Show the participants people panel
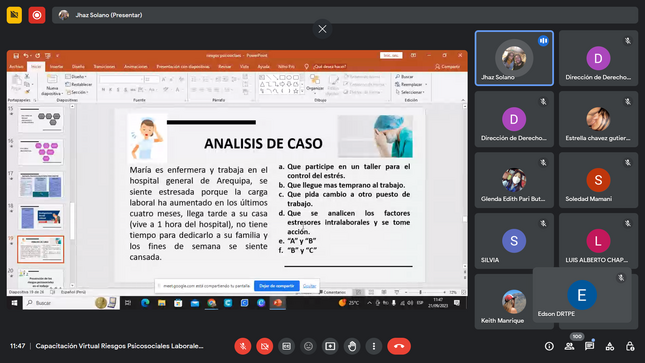Image resolution: width=645 pixels, height=363 pixels. click(x=570, y=347)
